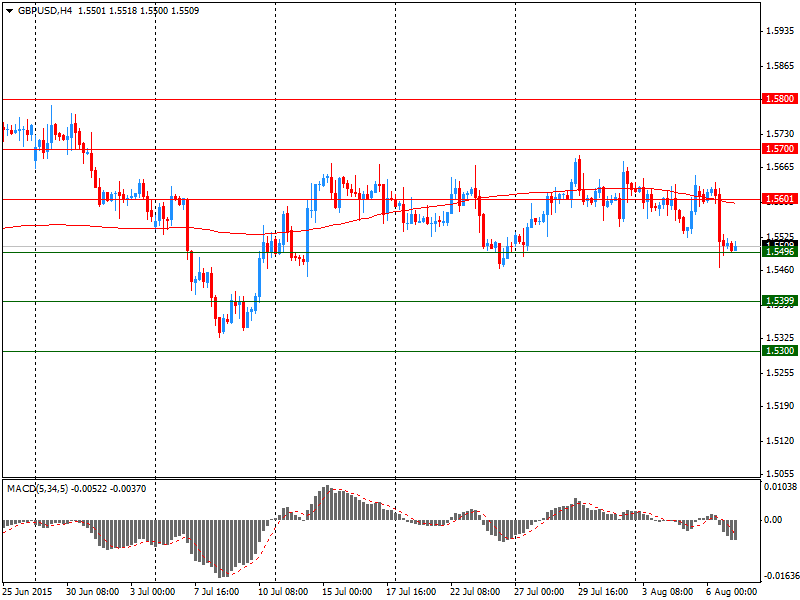Screen dimensions: 800x600
Task: Click the 6 Aug 00:00 time axis label
Action: (x=732, y=592)
